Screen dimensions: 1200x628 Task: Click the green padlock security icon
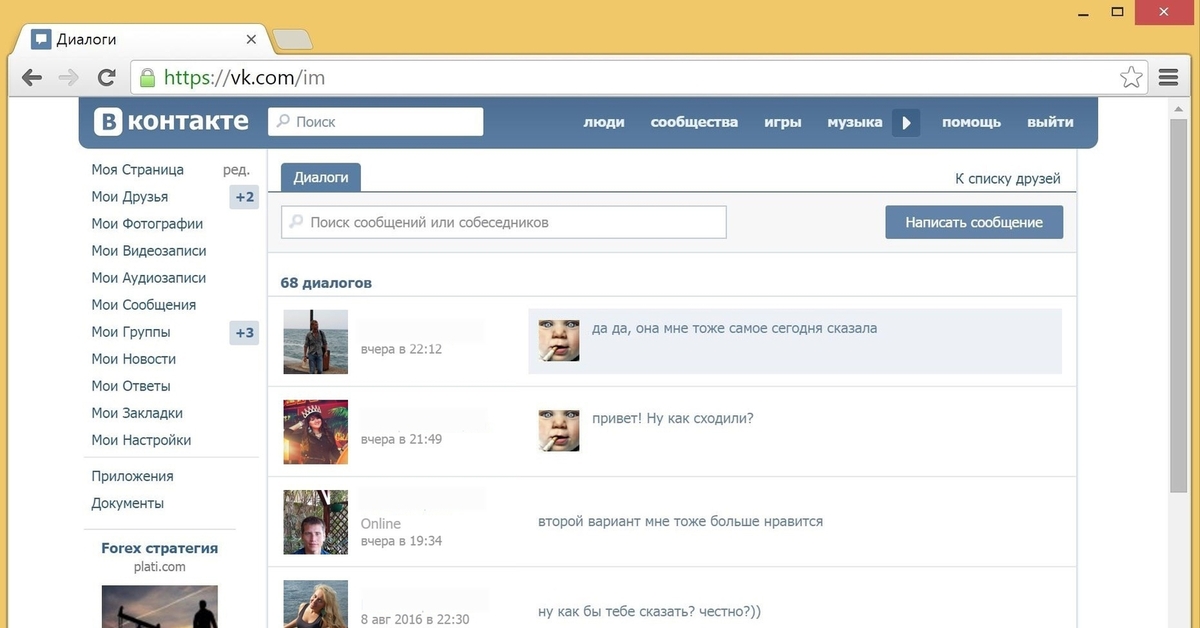(148, 77)
